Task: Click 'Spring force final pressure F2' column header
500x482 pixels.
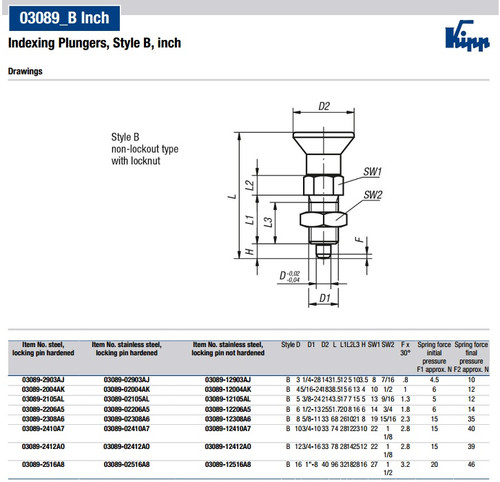Action: pos(471,357)
